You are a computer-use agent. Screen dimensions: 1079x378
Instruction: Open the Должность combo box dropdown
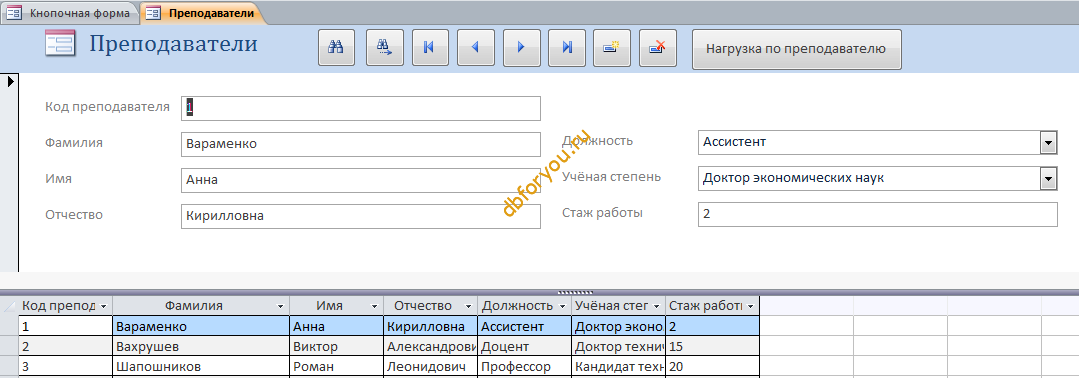1048,143
